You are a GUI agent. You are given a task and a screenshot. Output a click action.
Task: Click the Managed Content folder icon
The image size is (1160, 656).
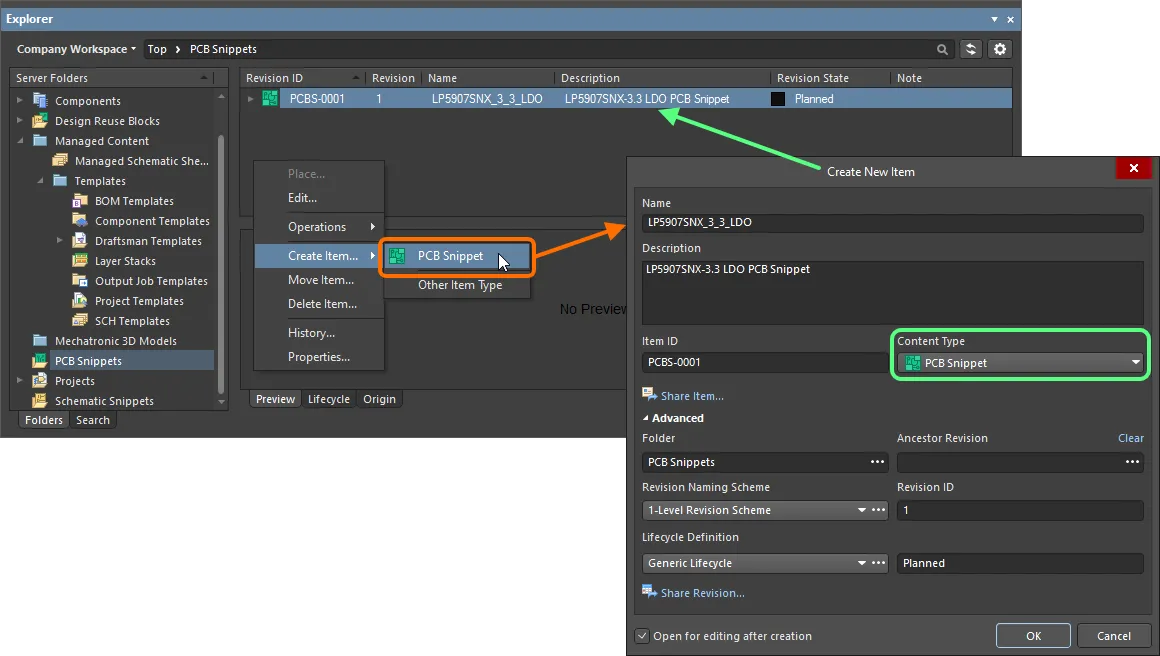click(40, 141)
